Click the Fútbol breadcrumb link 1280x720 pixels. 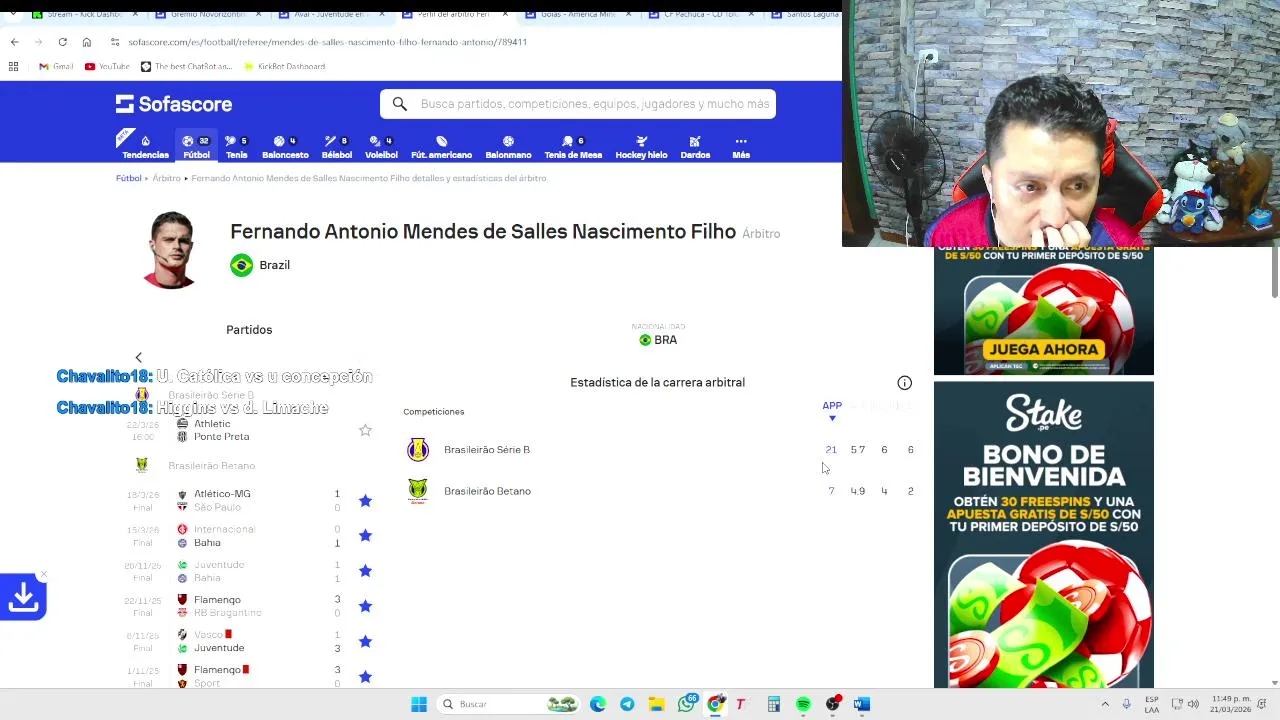point(128,178)
